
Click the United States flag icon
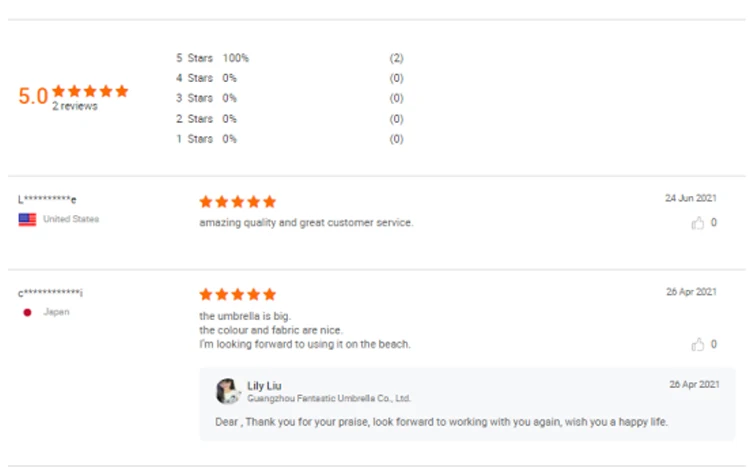click(x=27, y=219)
